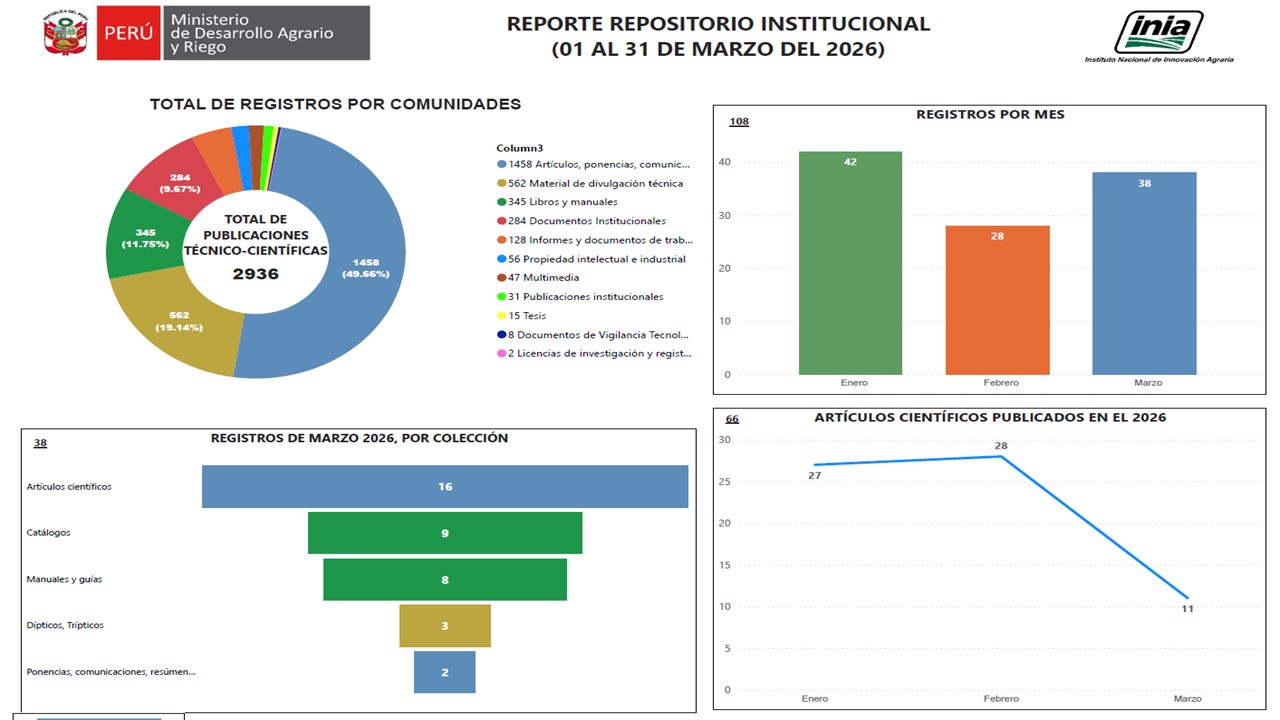Click the INIA institute logo
The height and width of the screenshot is (720, 1280).
click(1159, 37)
